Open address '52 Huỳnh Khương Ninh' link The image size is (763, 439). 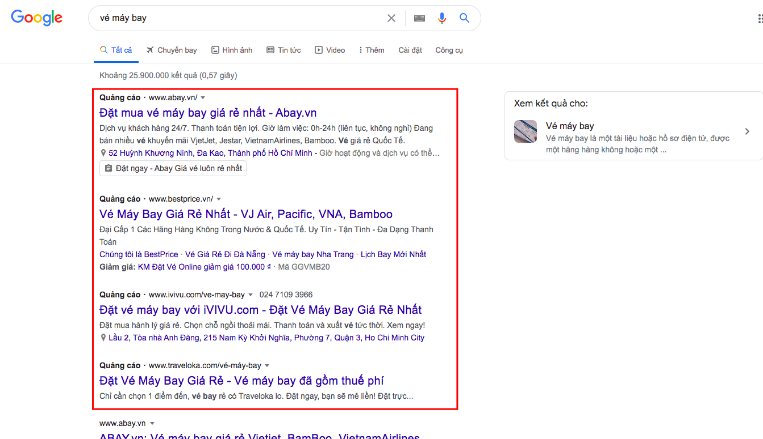210,153
